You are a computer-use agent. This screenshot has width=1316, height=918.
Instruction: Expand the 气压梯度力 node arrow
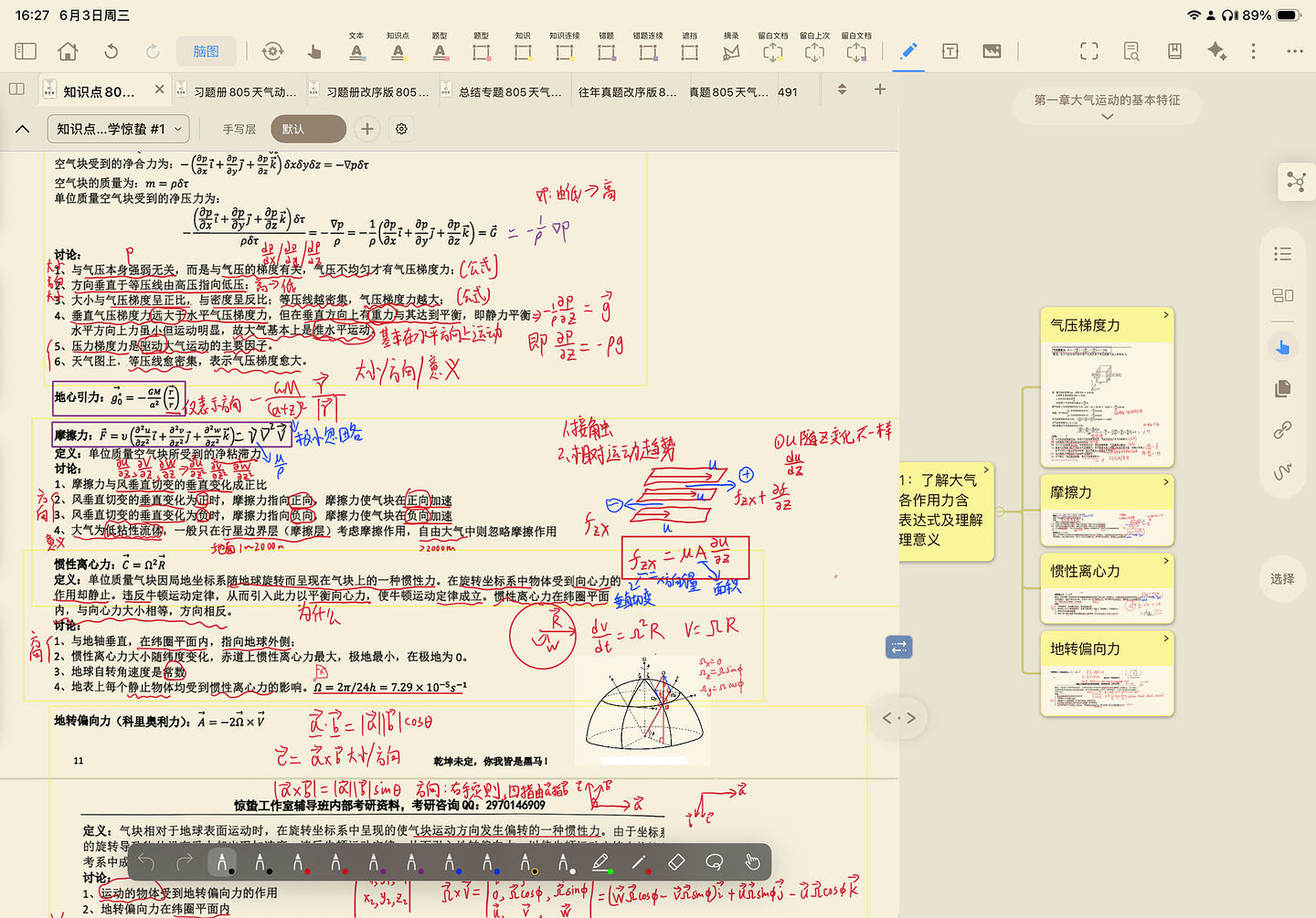(1165, 314)
